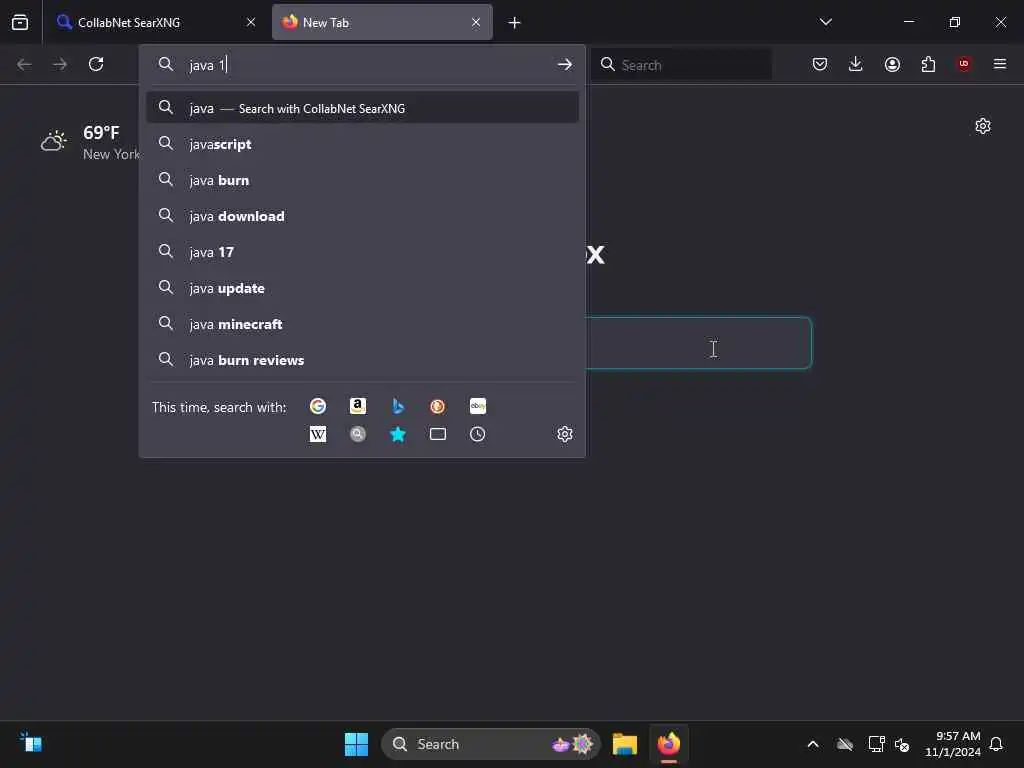Open a new tab with the plus button

[515, 23]
